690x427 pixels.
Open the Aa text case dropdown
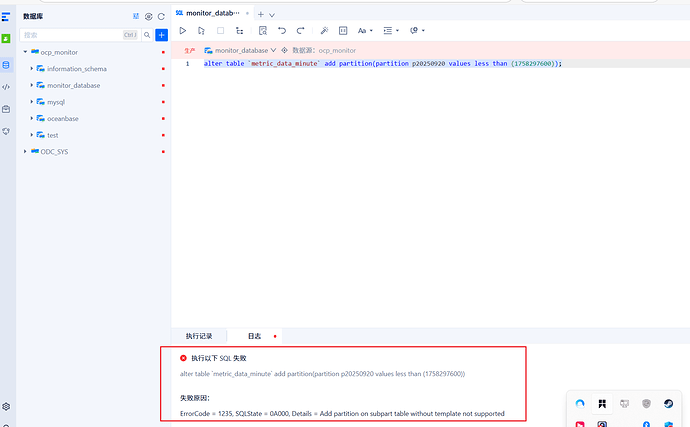click(364, 31)
